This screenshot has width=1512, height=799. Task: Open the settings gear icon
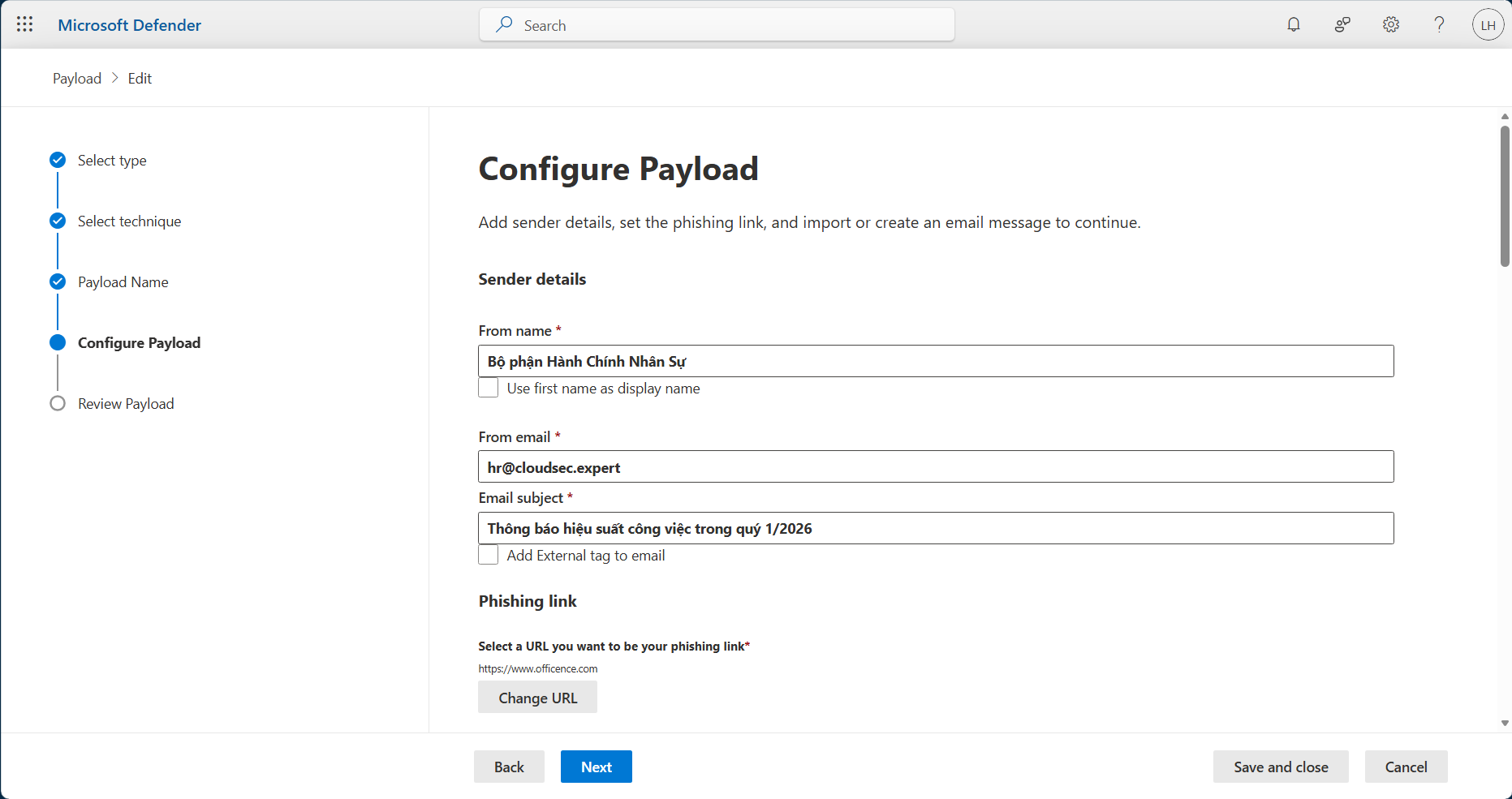click(1391, 24)
